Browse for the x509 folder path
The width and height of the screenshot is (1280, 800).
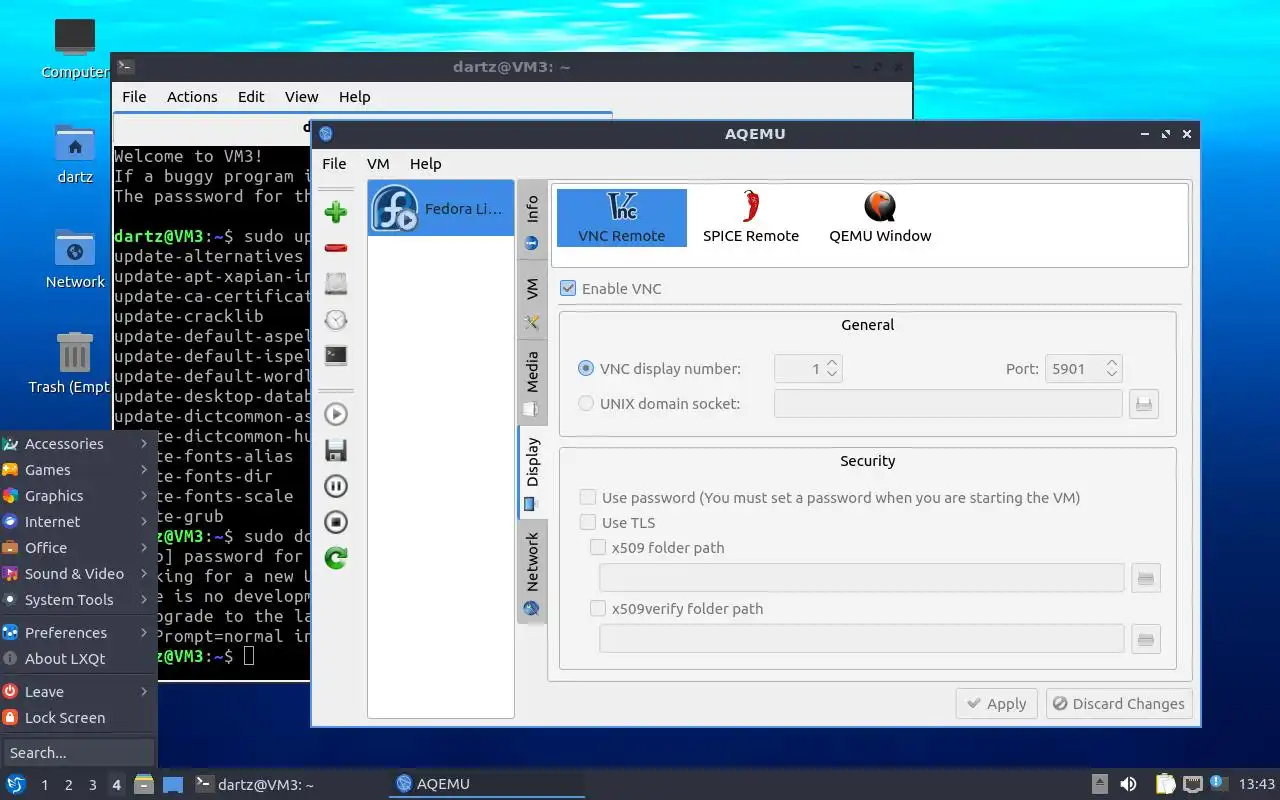coord(1146,578)
